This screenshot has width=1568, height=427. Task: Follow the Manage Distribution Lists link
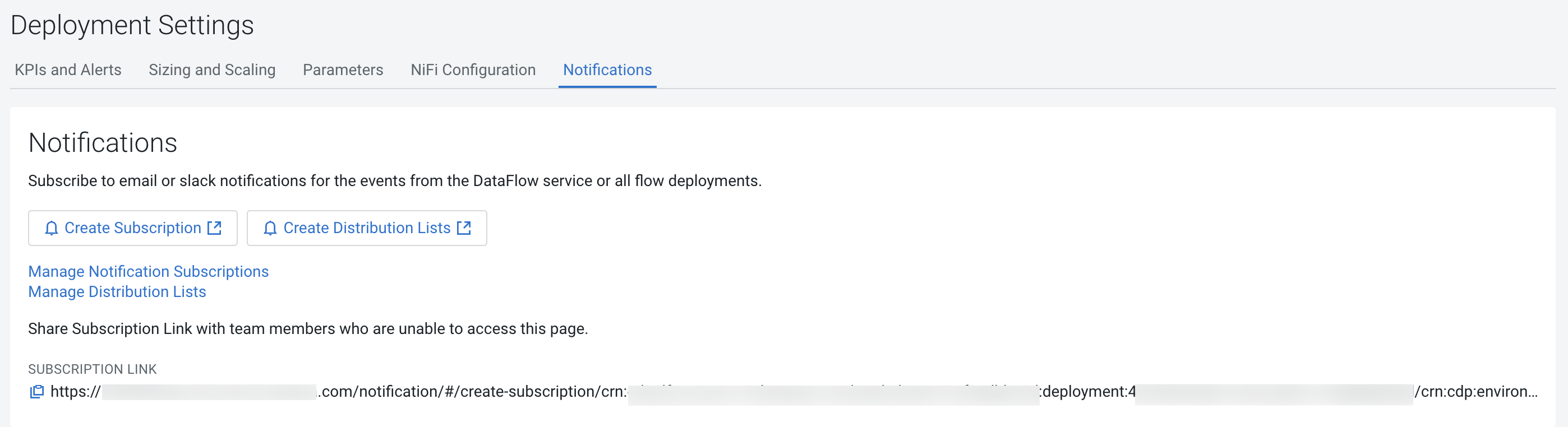(x=117, y=292)
